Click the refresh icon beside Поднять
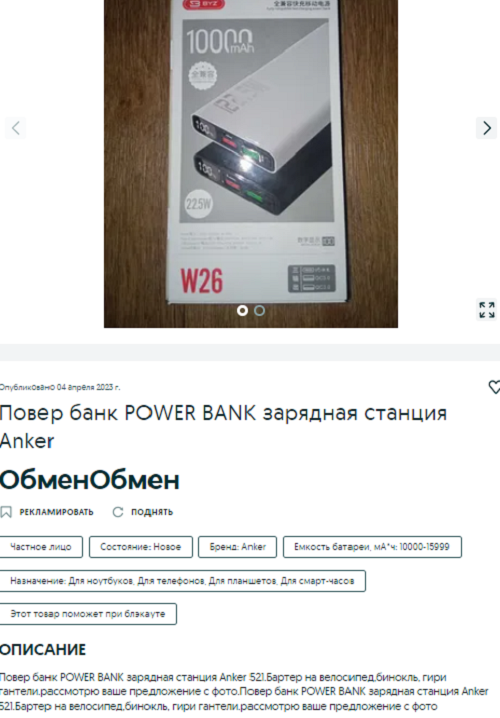 pyautogui.click(x=118, y=512)
